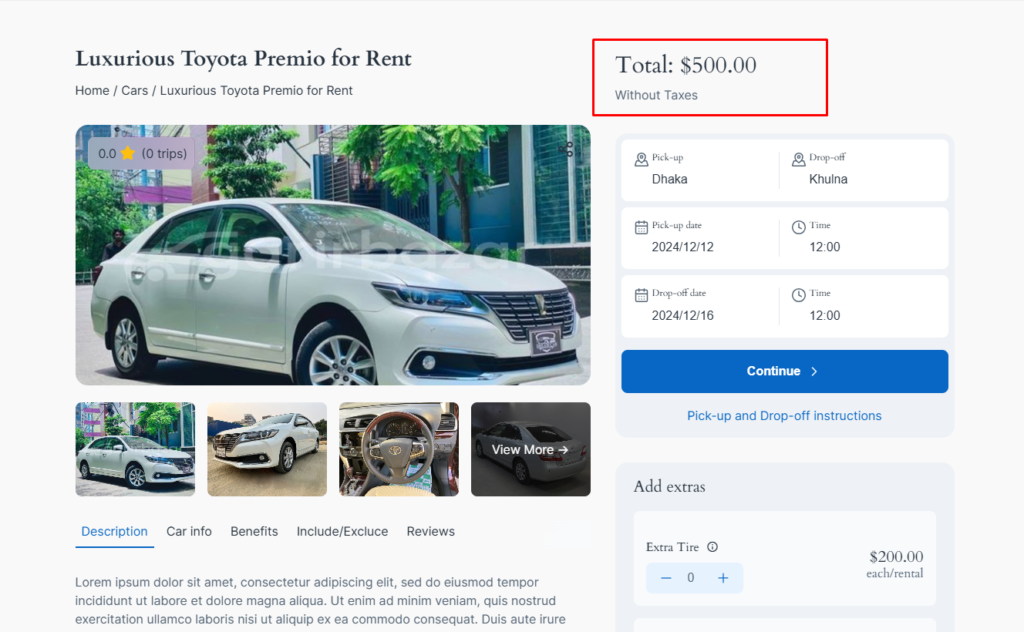Switch to the Car info tab
The image size is (1024, 632).
189,531
